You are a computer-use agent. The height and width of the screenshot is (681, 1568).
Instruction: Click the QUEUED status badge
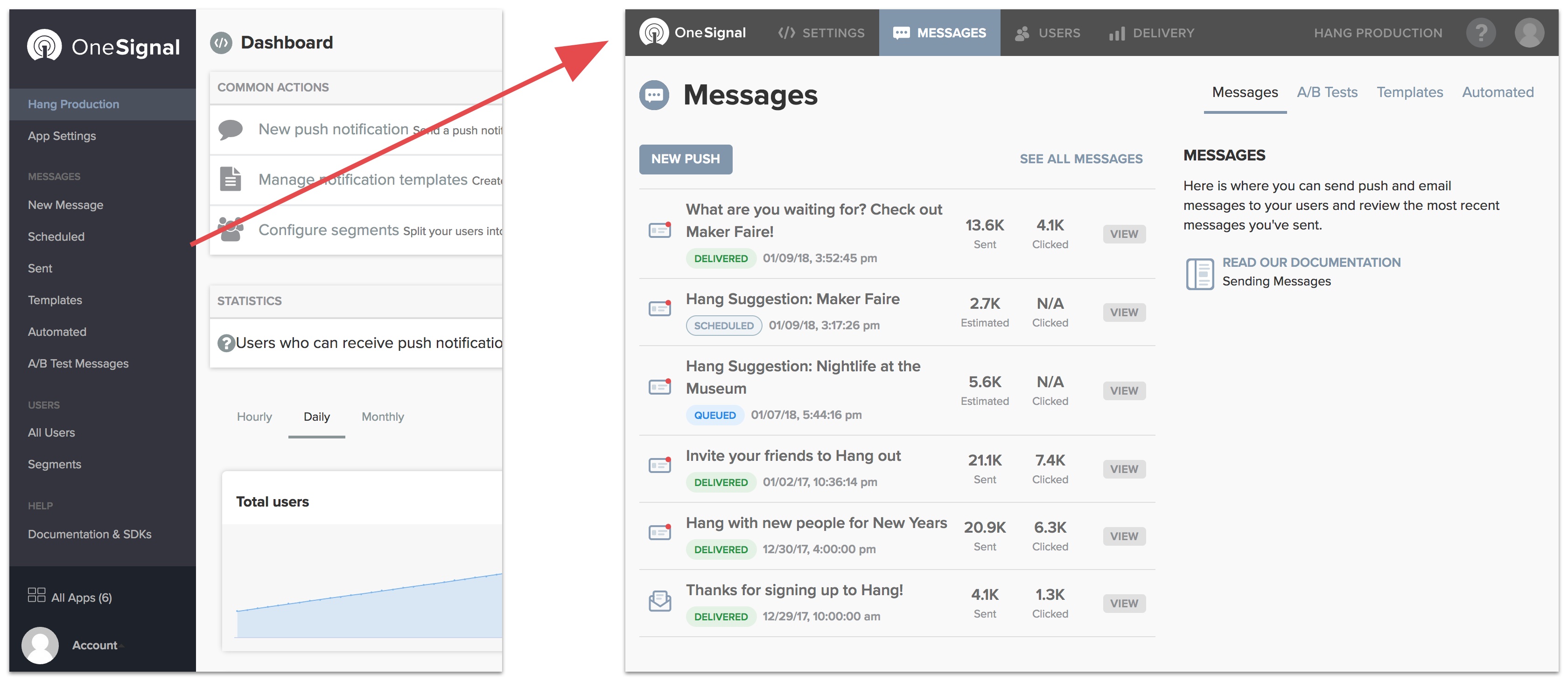pyautogui.click(x=714, y=416)
